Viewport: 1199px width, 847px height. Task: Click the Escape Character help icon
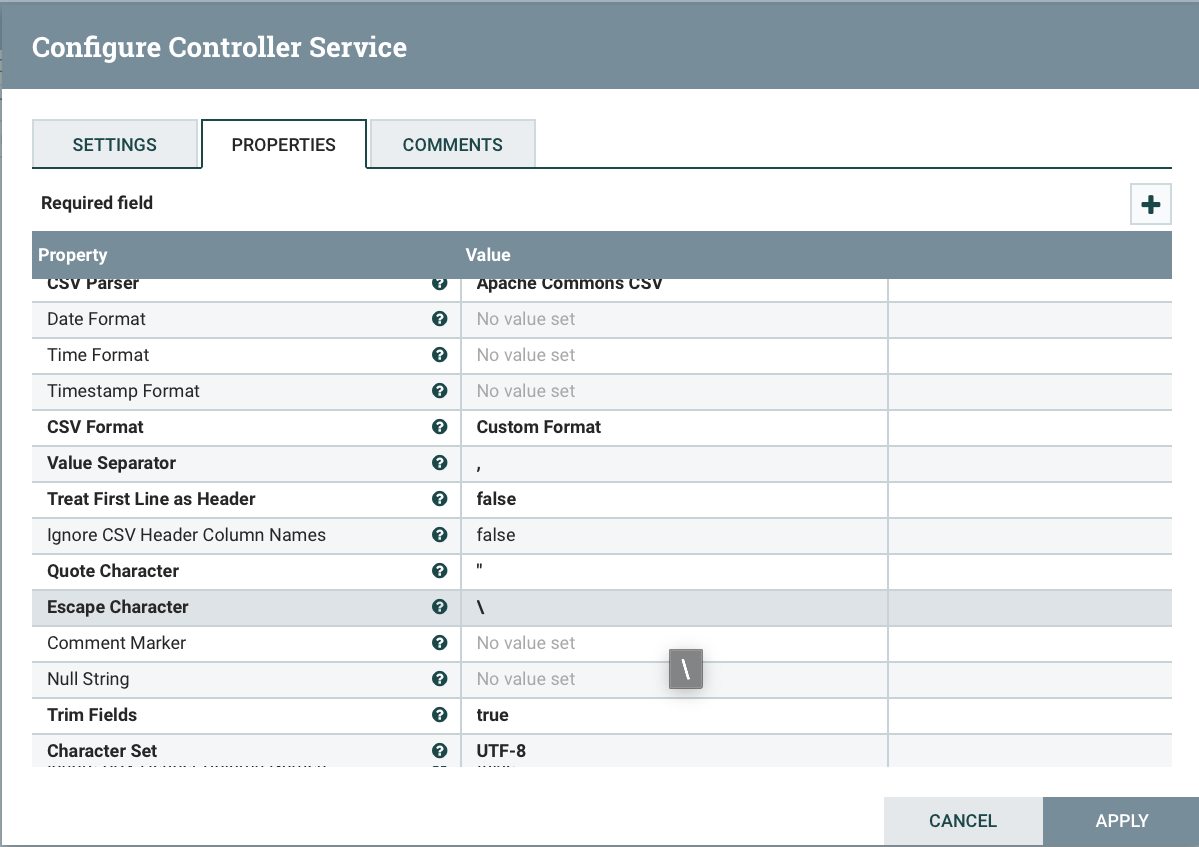coord(439,607)
